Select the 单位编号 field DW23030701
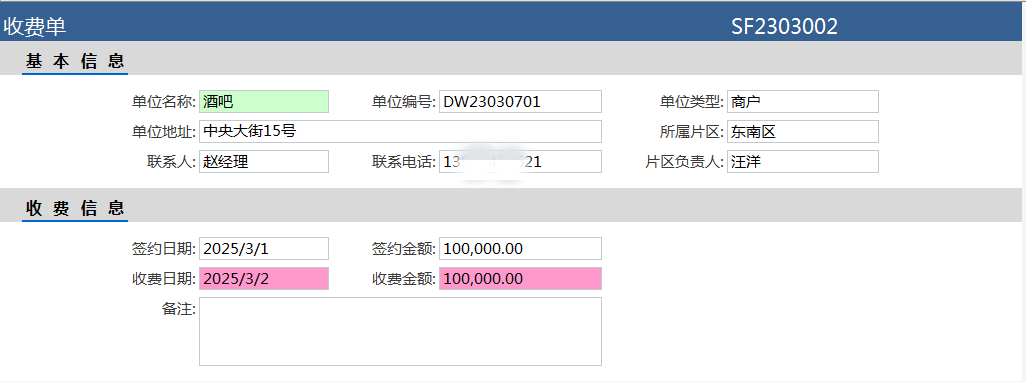The width and height of the screenshot is (1026, 382). 520,101
